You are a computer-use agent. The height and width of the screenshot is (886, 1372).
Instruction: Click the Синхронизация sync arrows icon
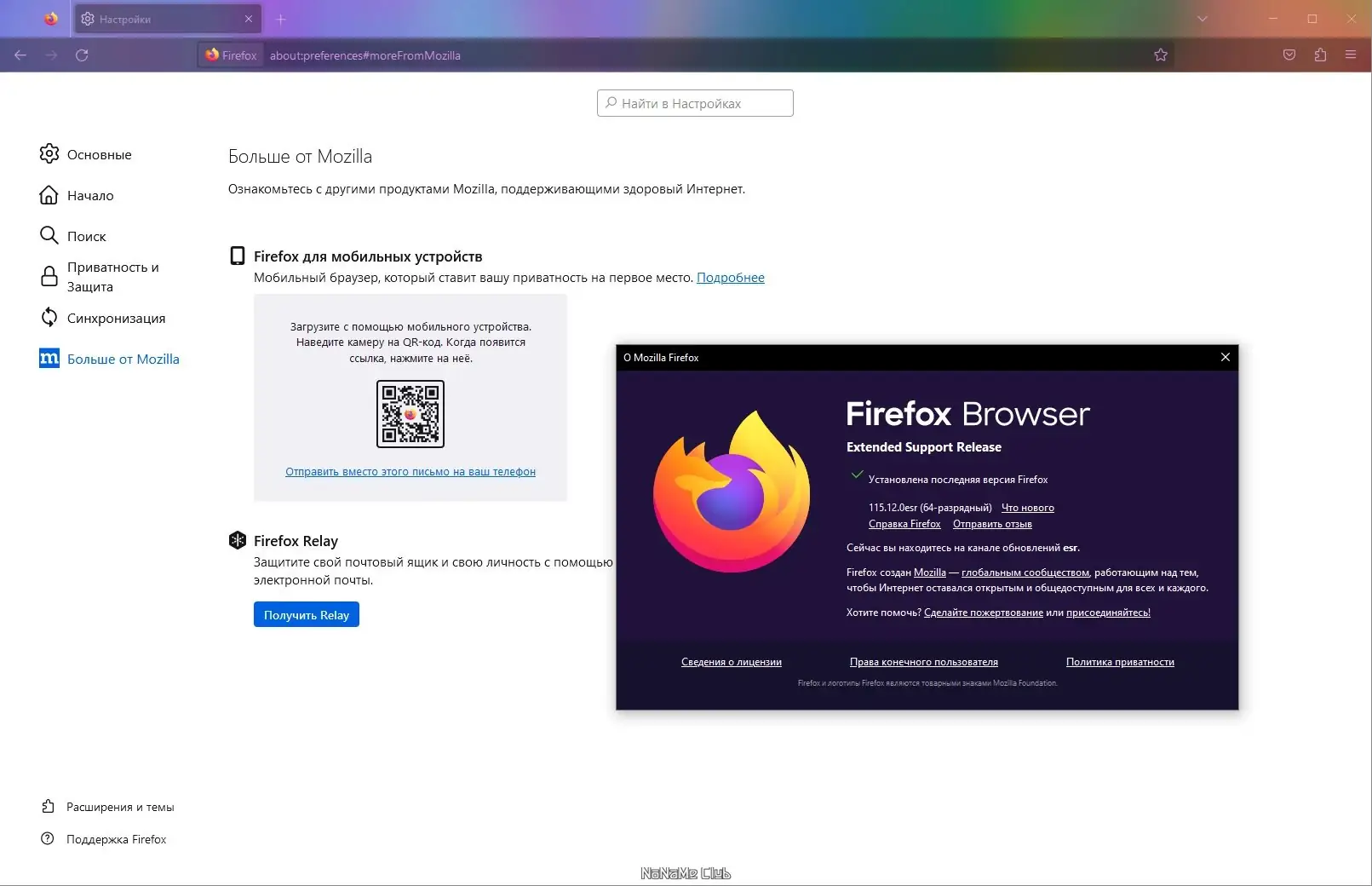[49, 317]
